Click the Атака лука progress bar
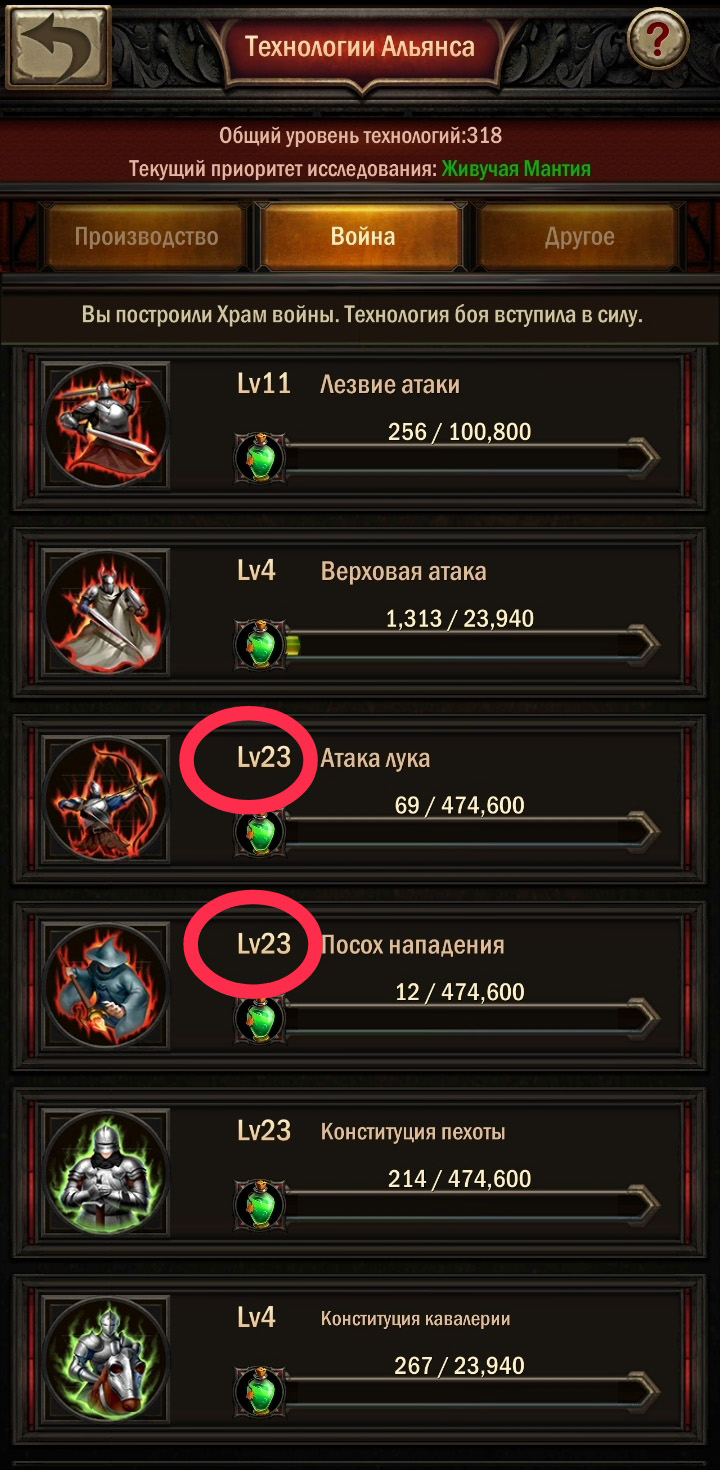This screenshot has width=720, height=1470. click(472, 832)
